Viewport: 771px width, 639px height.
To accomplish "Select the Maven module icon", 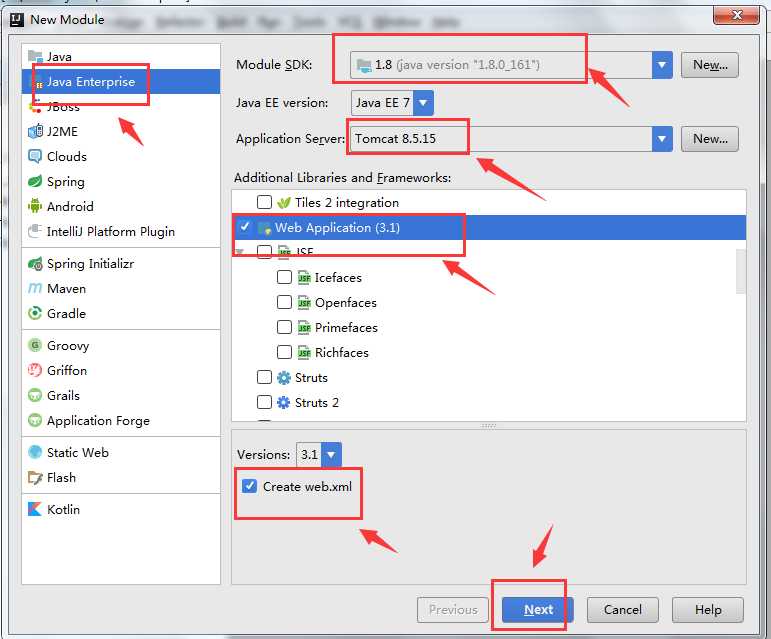I will (35, 289).
